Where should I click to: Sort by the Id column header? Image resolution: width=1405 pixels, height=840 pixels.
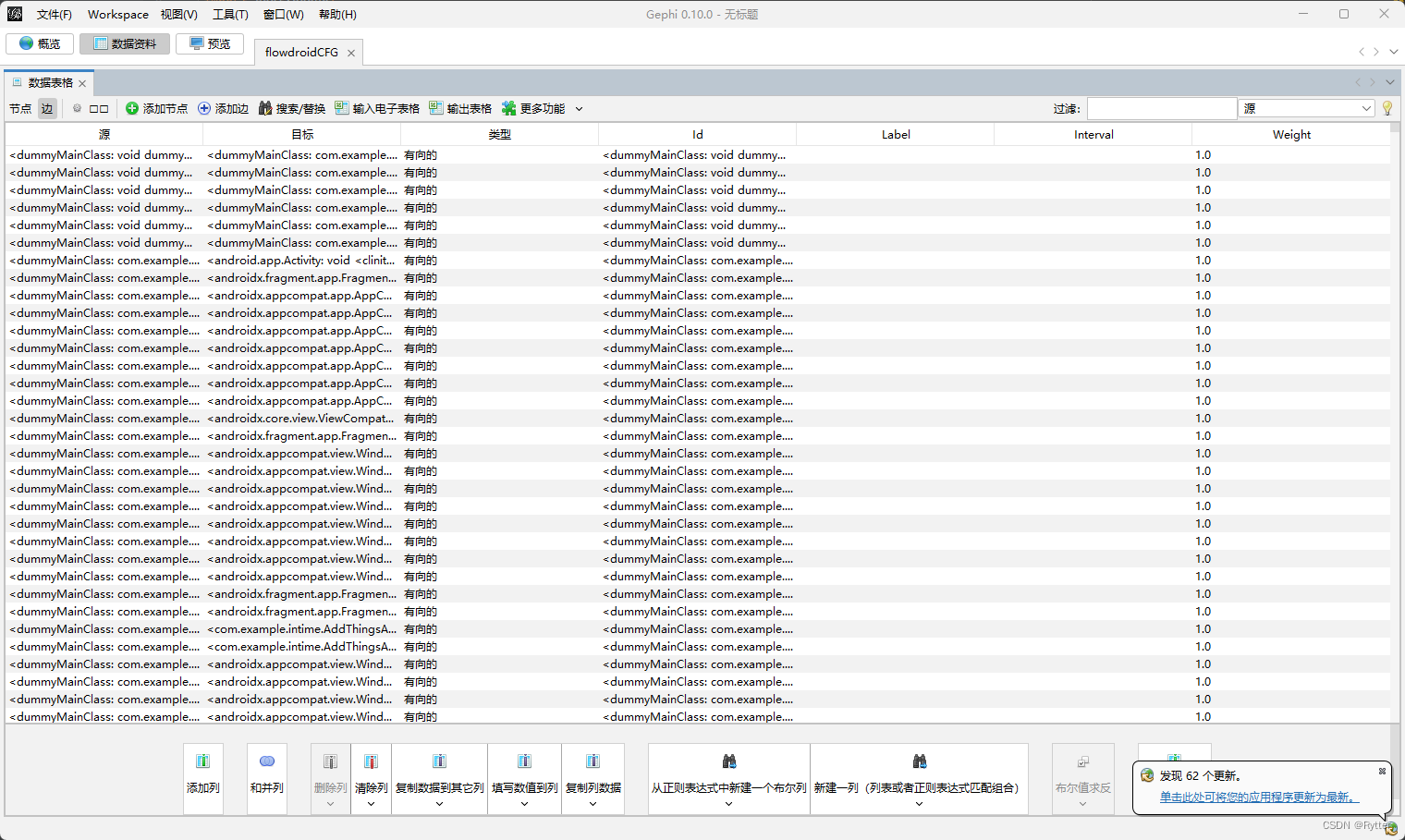point(698,135)
